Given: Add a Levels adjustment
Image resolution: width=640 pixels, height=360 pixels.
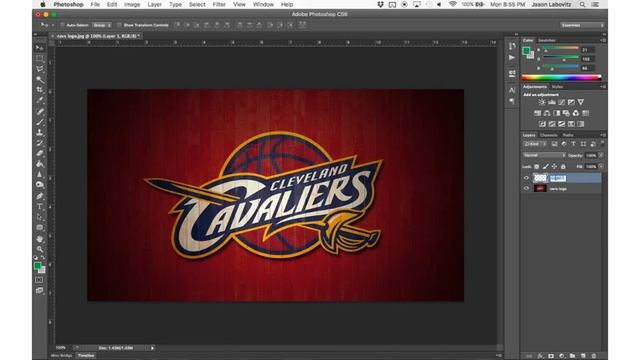Looking at the screenshot, I should pos(552,102).
